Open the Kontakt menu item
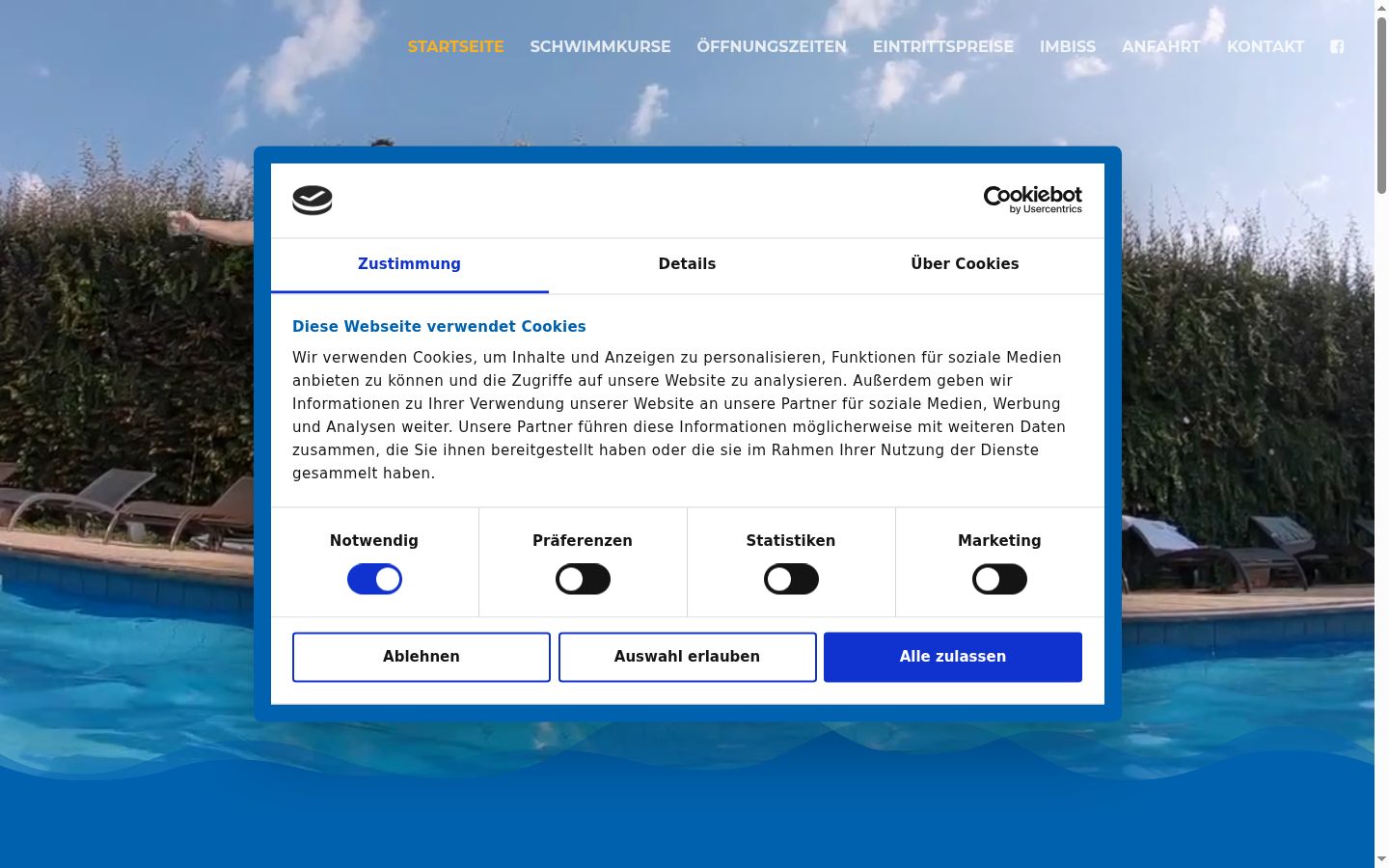The width and height of the screenshot is (1389, 868). [1266, 46]
